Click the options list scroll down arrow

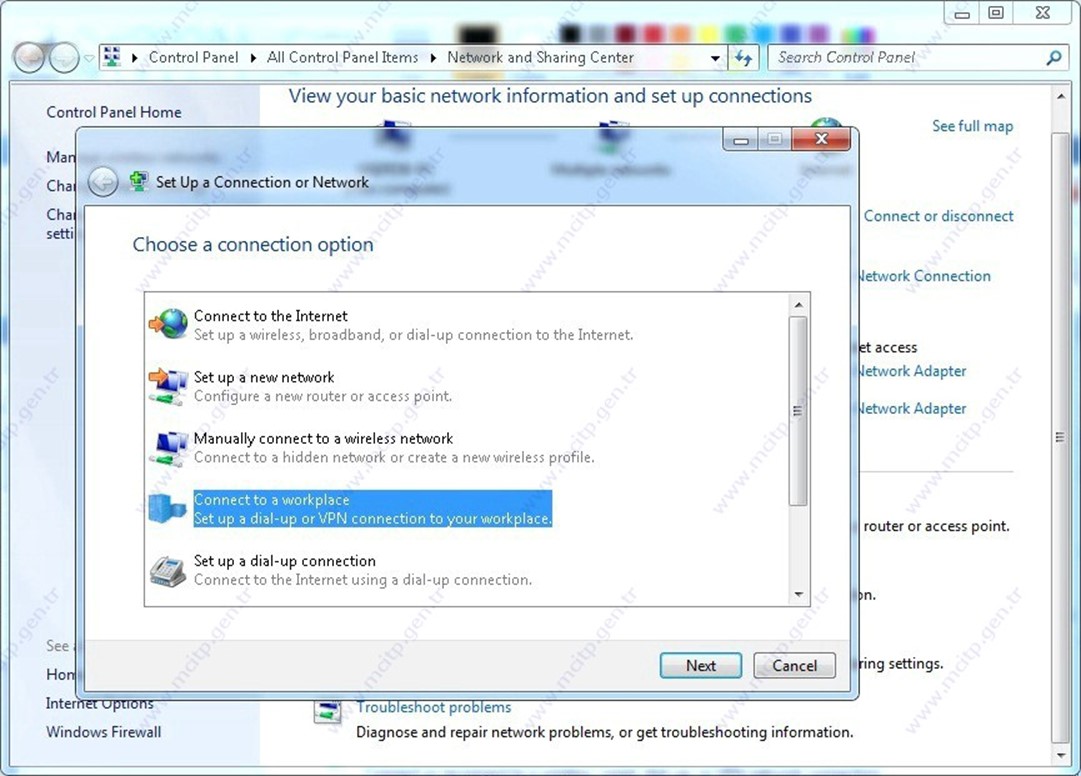tap(798, 594)
